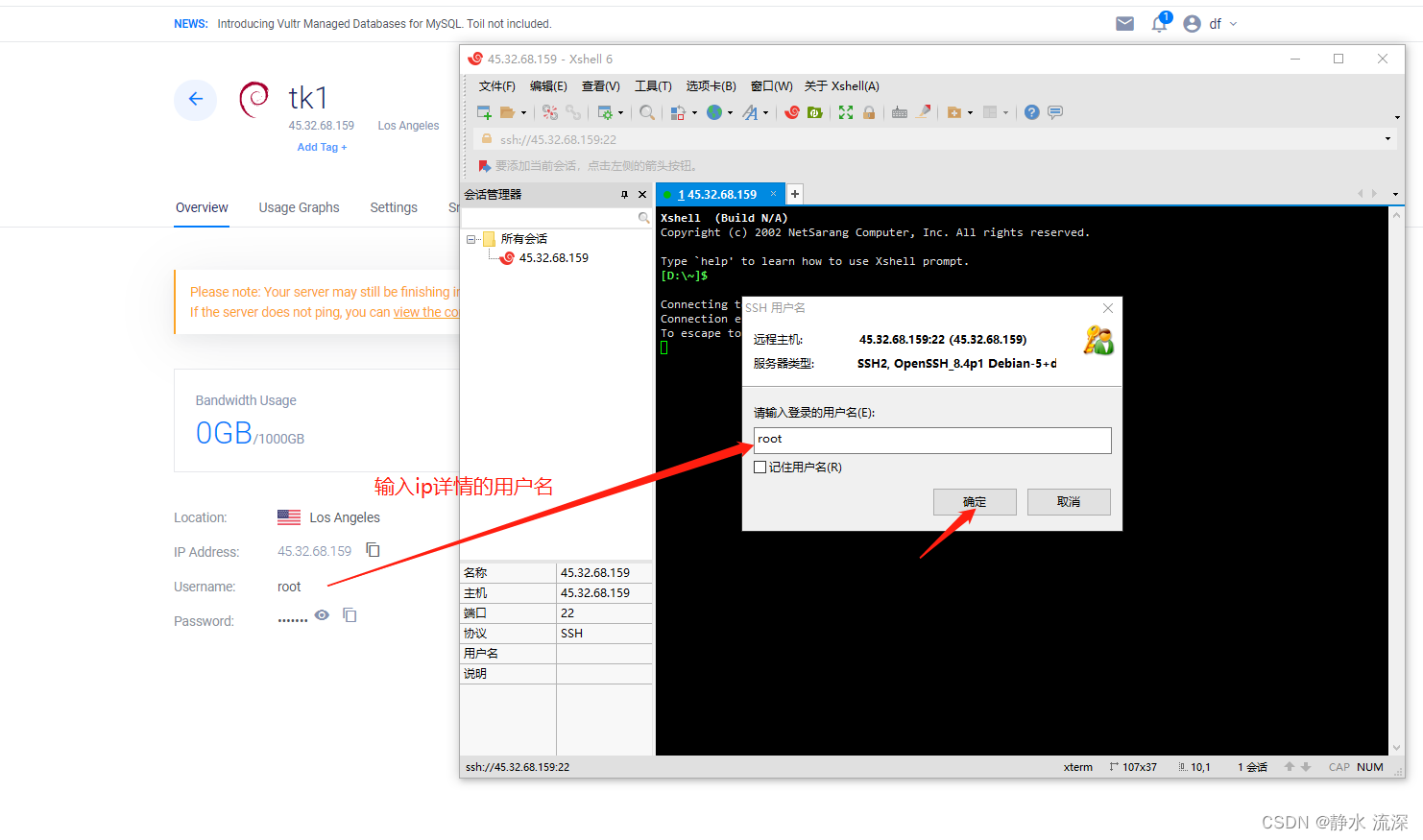Click the Debian logo next to tk1

pos(254,99)
